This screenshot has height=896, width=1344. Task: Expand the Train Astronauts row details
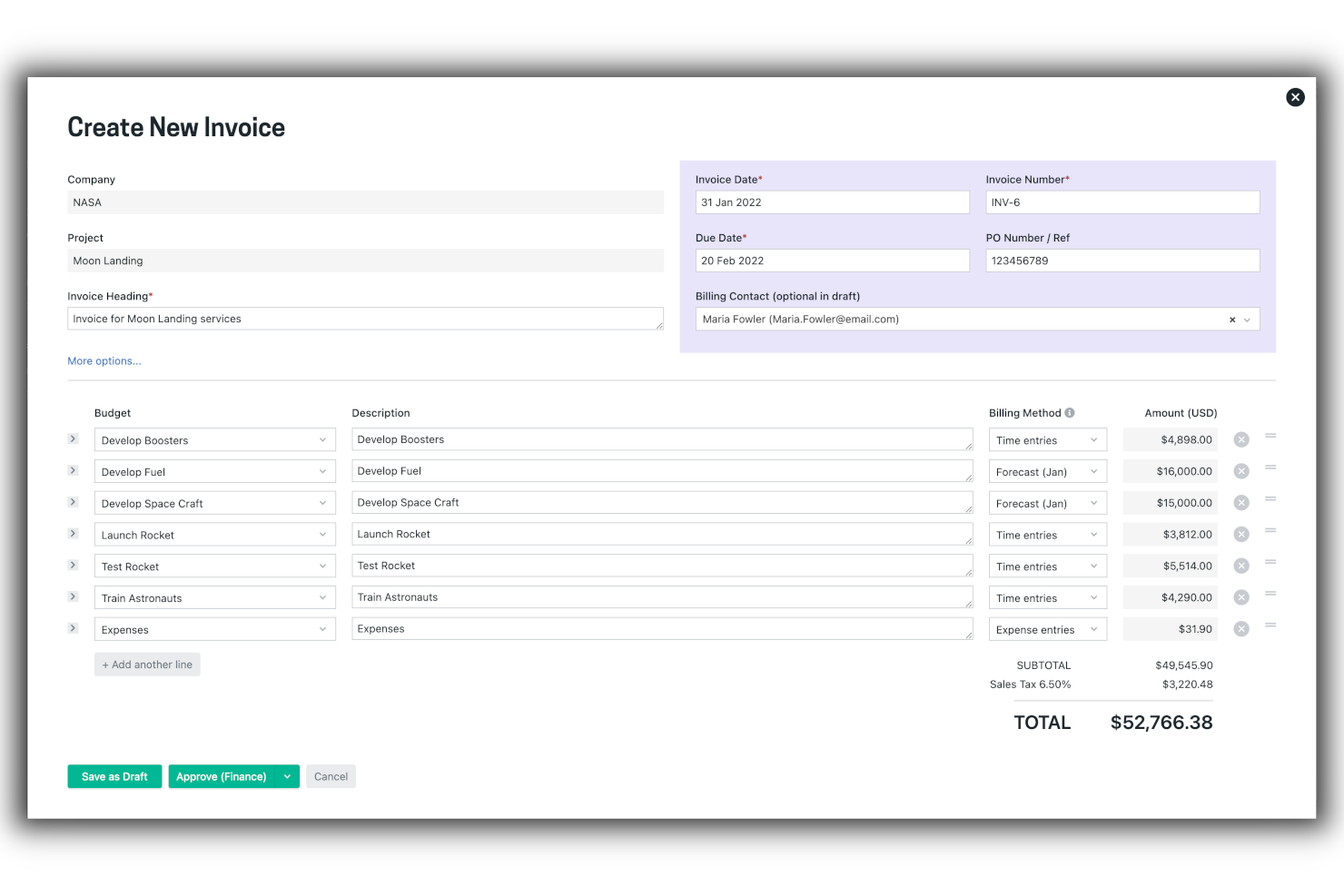tap(74, 596)
